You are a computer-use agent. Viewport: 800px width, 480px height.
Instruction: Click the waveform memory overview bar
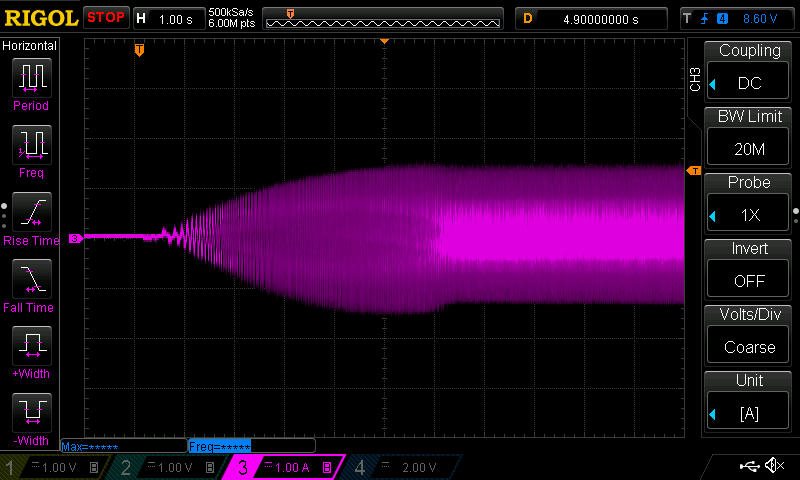[x=383, y=19]
